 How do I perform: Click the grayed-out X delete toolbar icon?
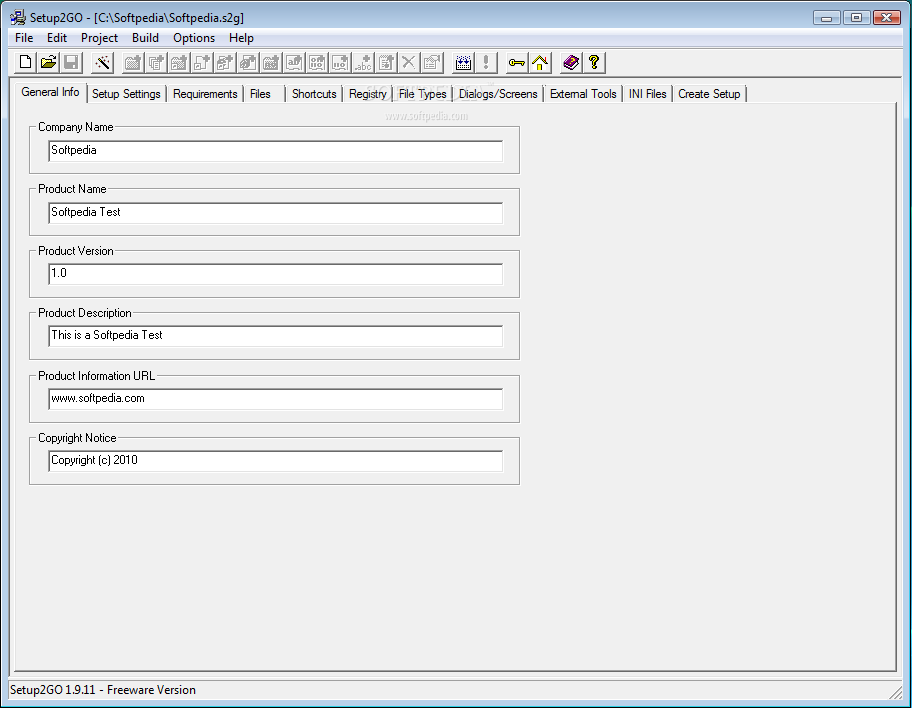pos(409,62)
